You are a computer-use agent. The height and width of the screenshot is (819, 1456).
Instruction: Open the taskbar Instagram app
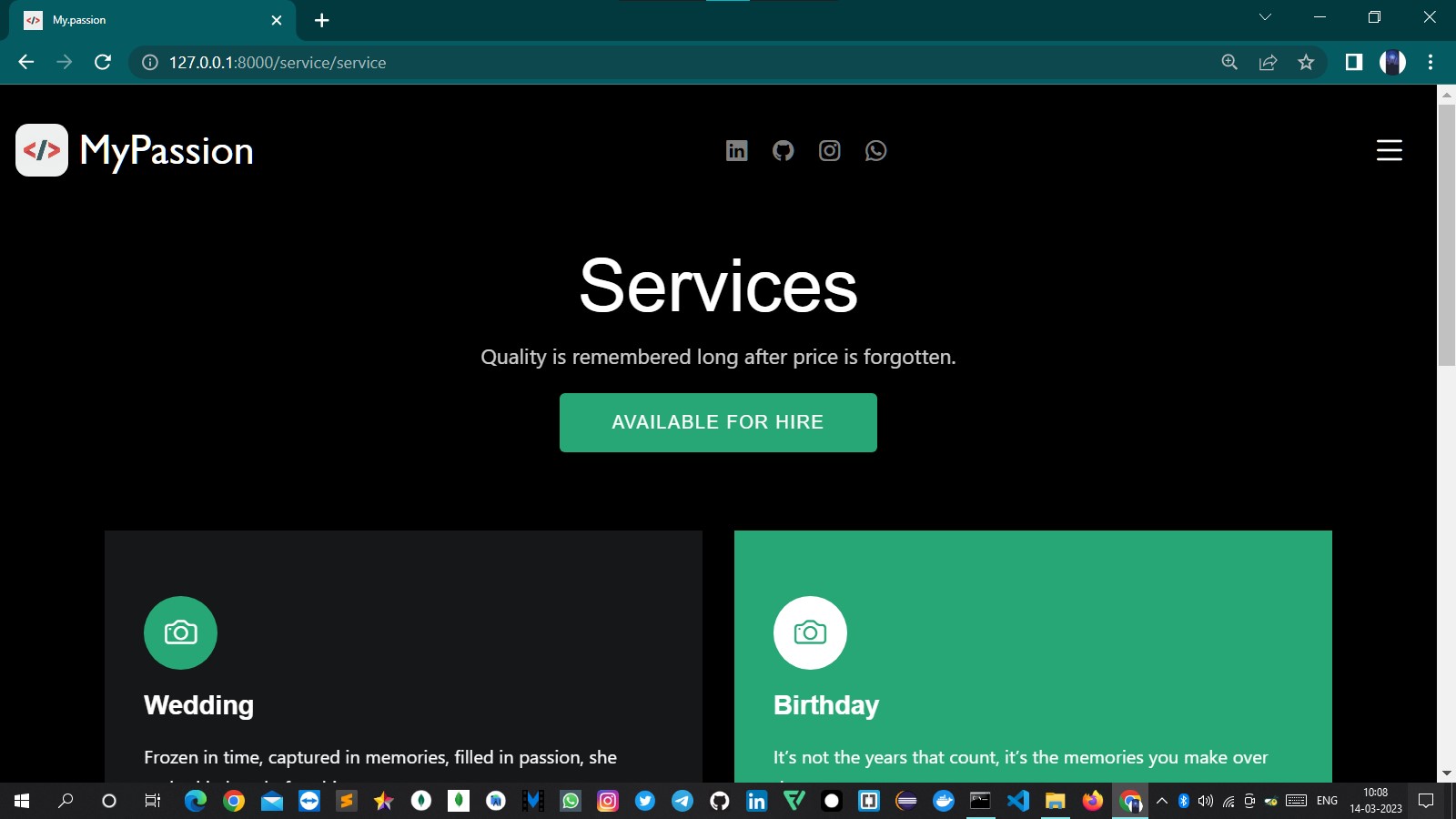click(x=608, y=801)
